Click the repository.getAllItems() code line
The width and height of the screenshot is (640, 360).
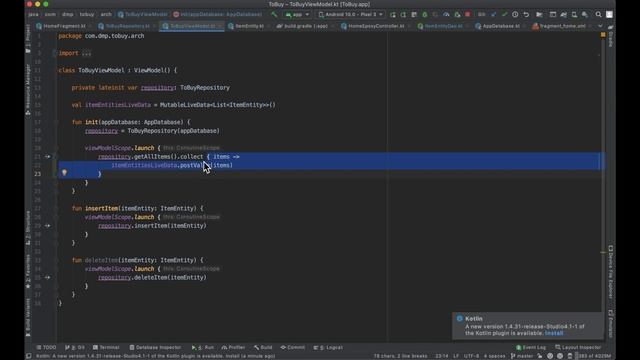click(x=169, y=156)
